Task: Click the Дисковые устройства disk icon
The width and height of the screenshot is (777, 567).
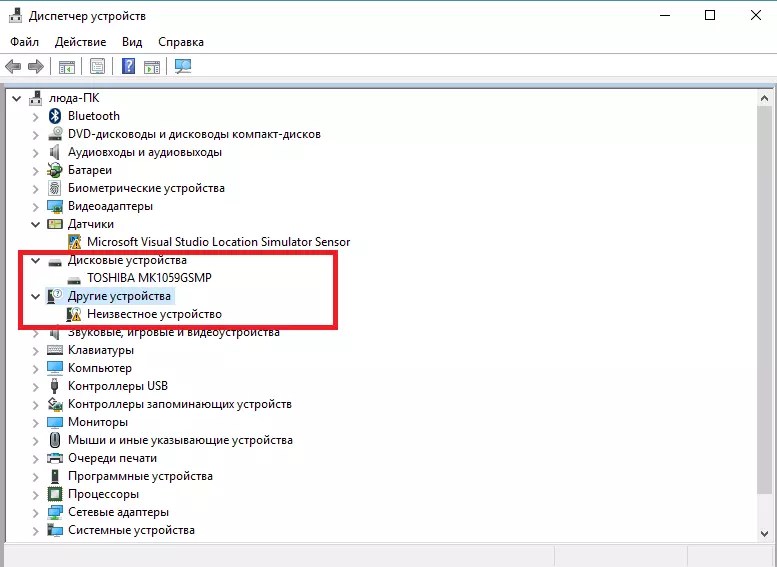Action: (x=55, y=261)
